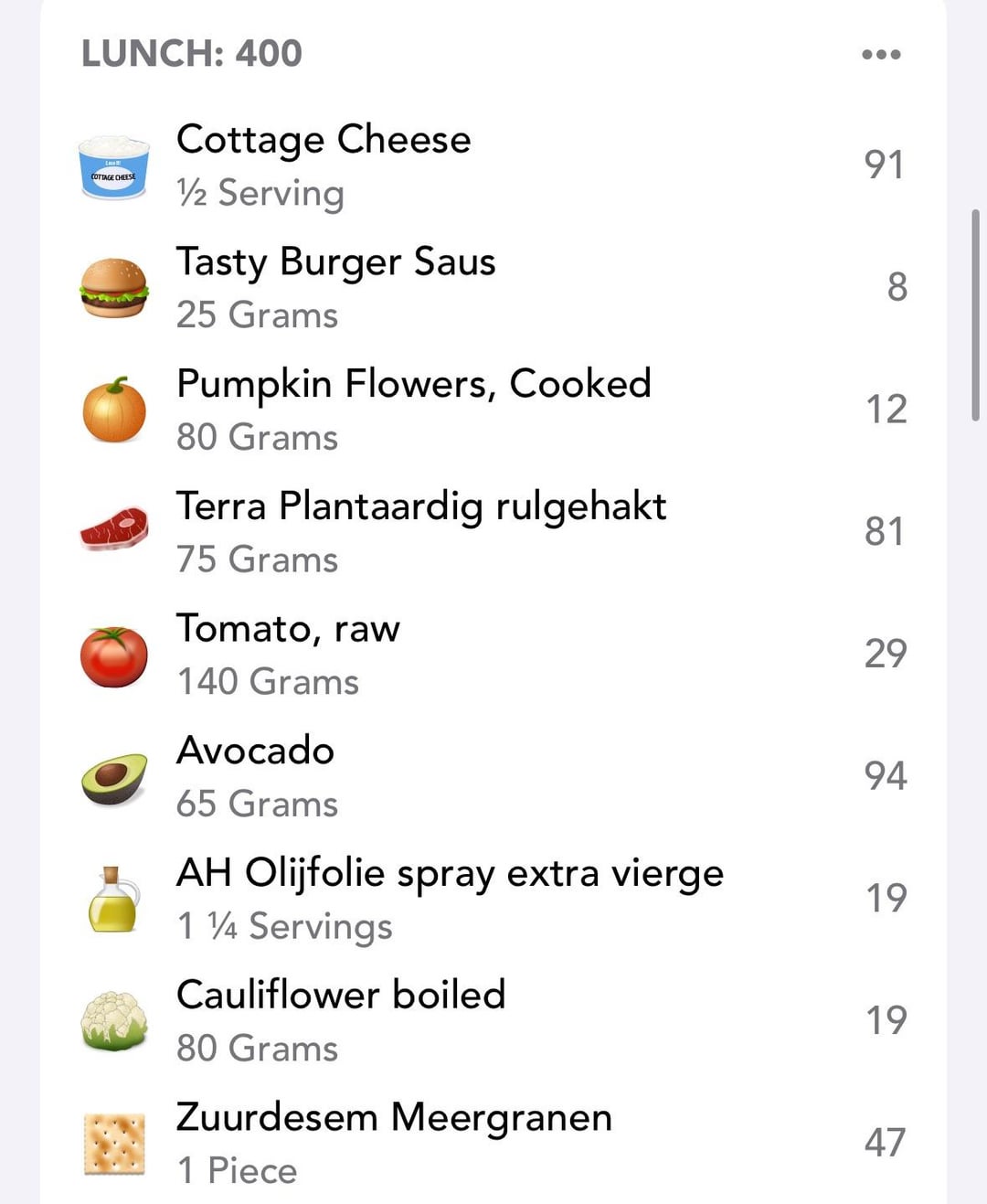Select the Tomato, raw food item
Screen dimensions: 987x1204
pyautogui.click(x=288, y=629)
